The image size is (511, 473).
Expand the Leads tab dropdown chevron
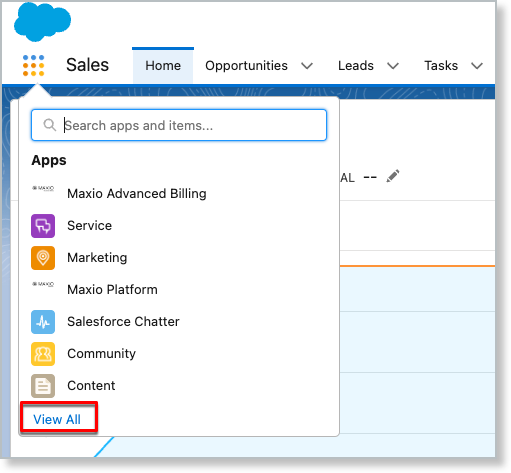[x=393, y=66]
